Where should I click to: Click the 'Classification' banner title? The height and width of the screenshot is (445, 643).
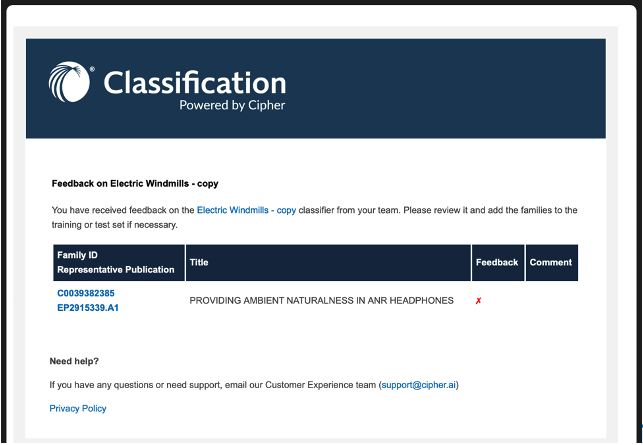point(195,83)
